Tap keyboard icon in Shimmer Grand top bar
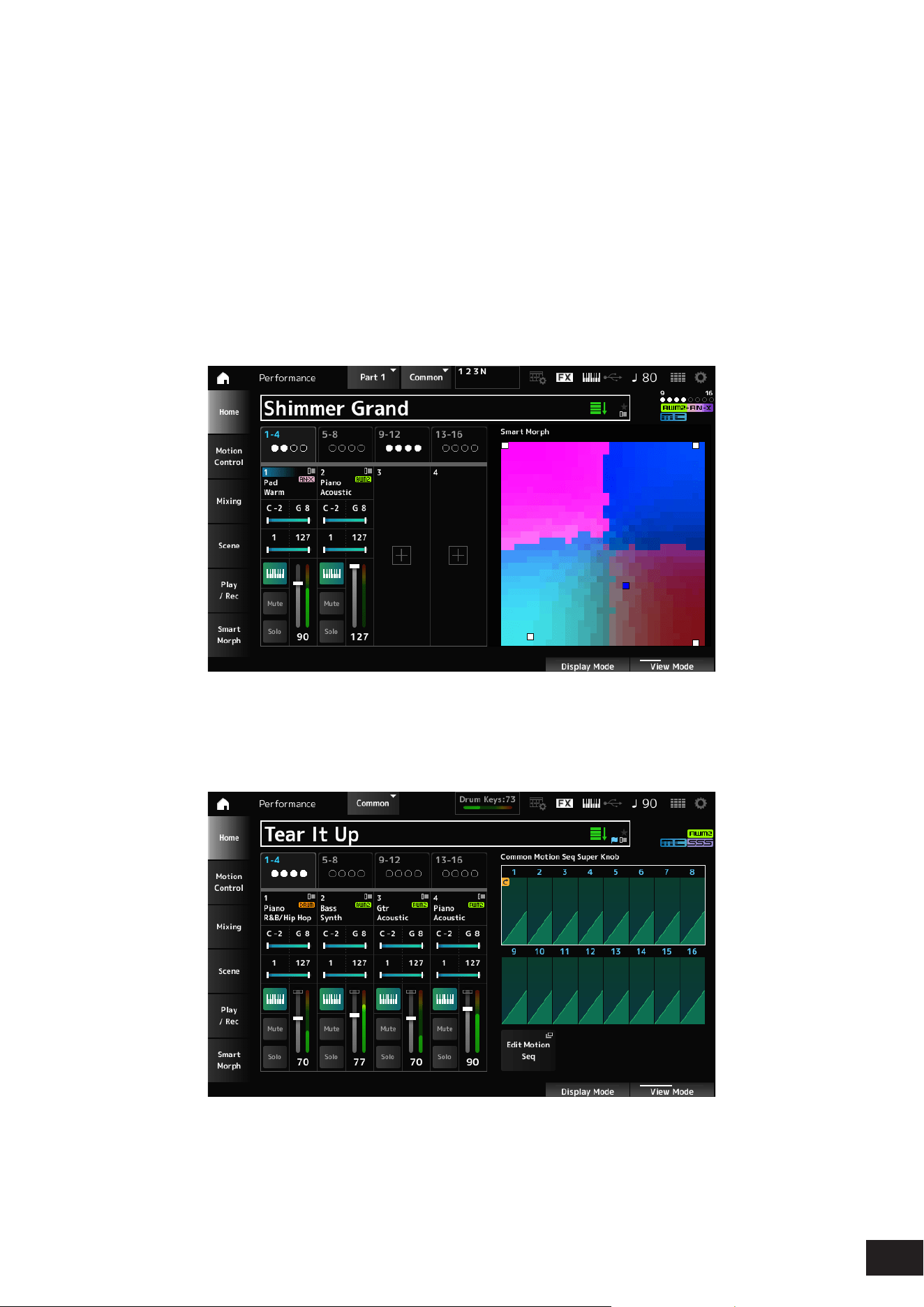 pyautogui.click(x=591, y=377)
